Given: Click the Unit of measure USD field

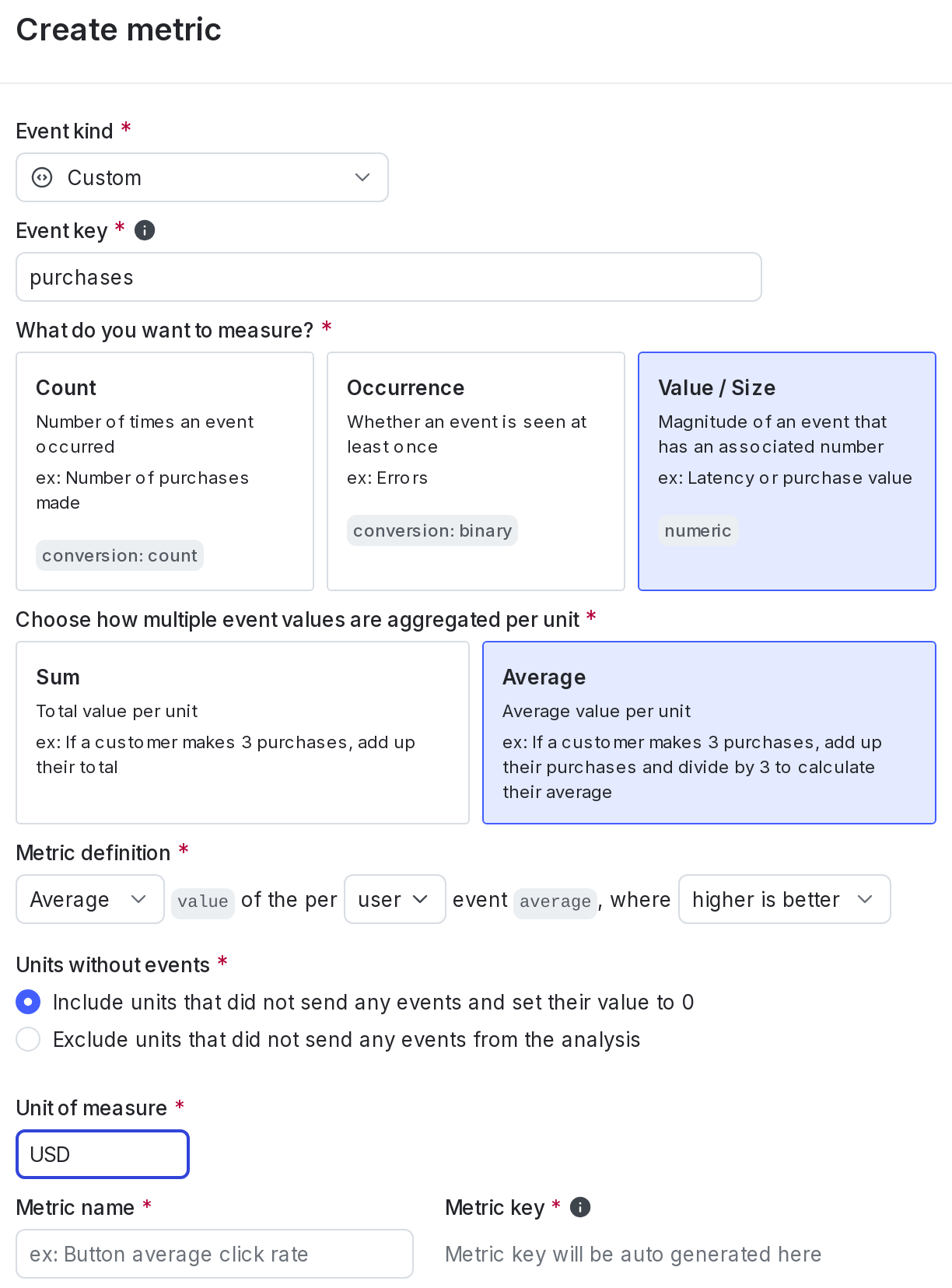Looking at the screenshot, I should [102, 1154].
